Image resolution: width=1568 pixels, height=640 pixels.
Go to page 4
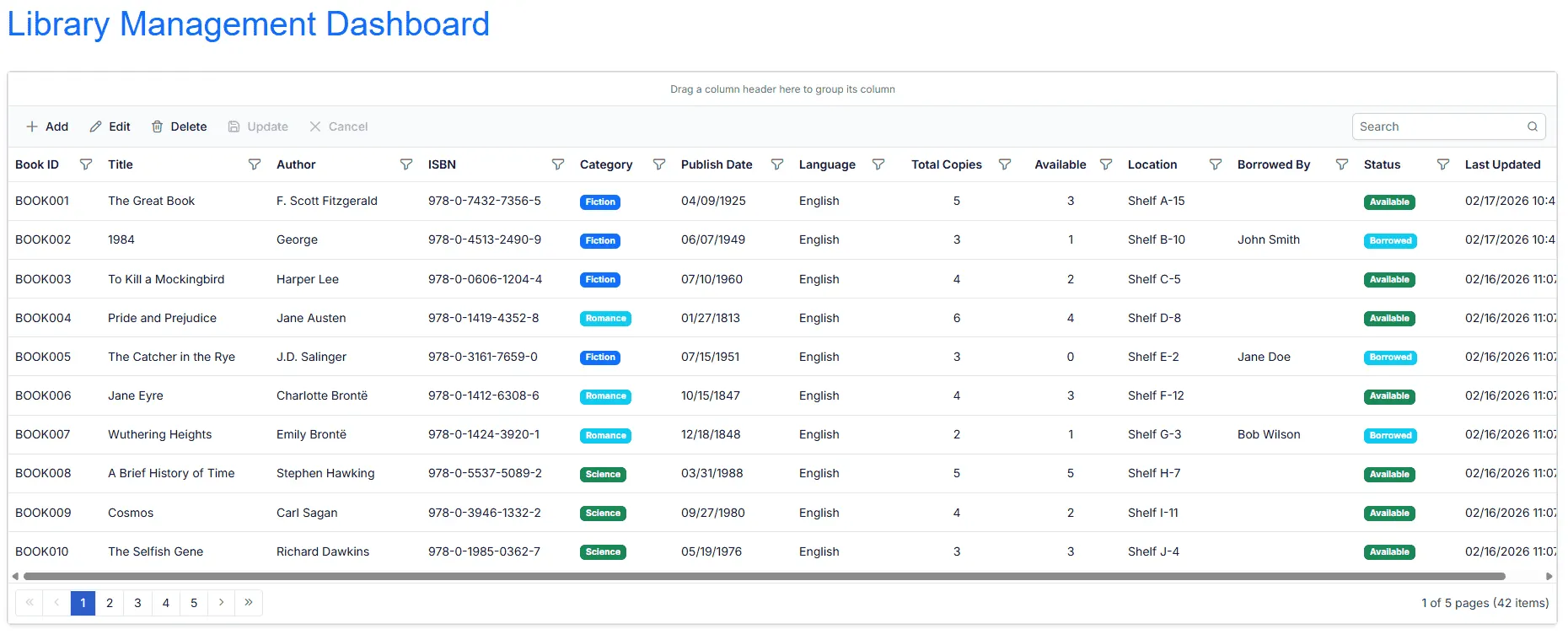(166, 602)
